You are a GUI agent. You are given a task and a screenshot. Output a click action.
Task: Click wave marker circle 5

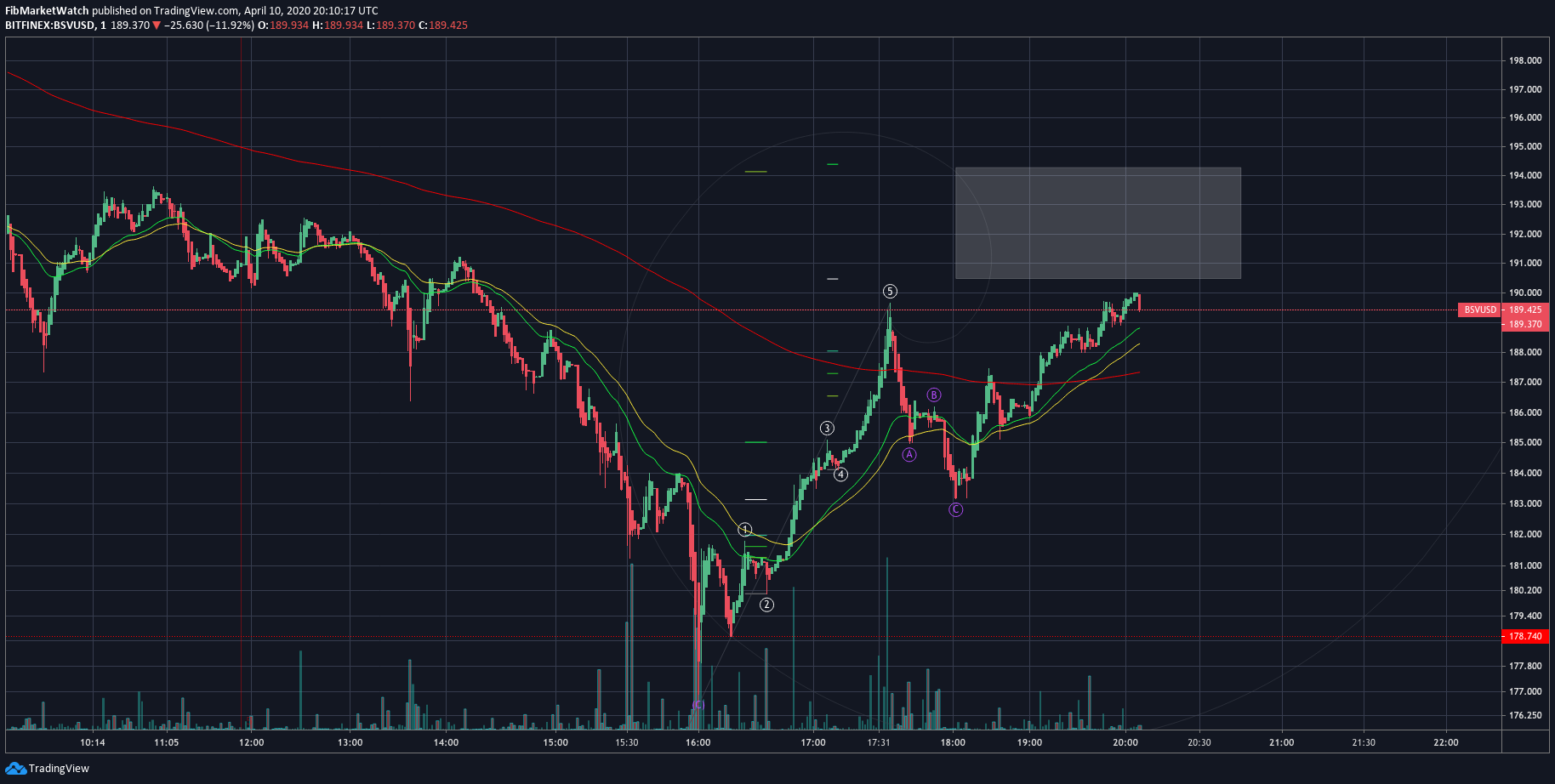click(890, 292)
